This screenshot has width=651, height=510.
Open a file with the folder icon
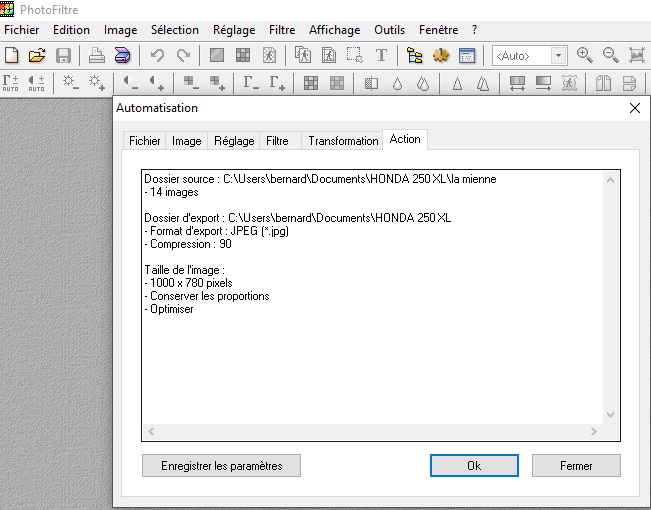click(37, 55)
